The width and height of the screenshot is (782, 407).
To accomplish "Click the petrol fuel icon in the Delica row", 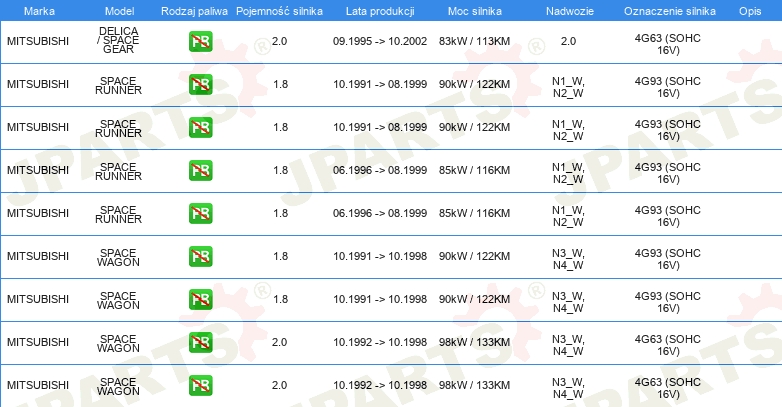I will pos(200,41).
